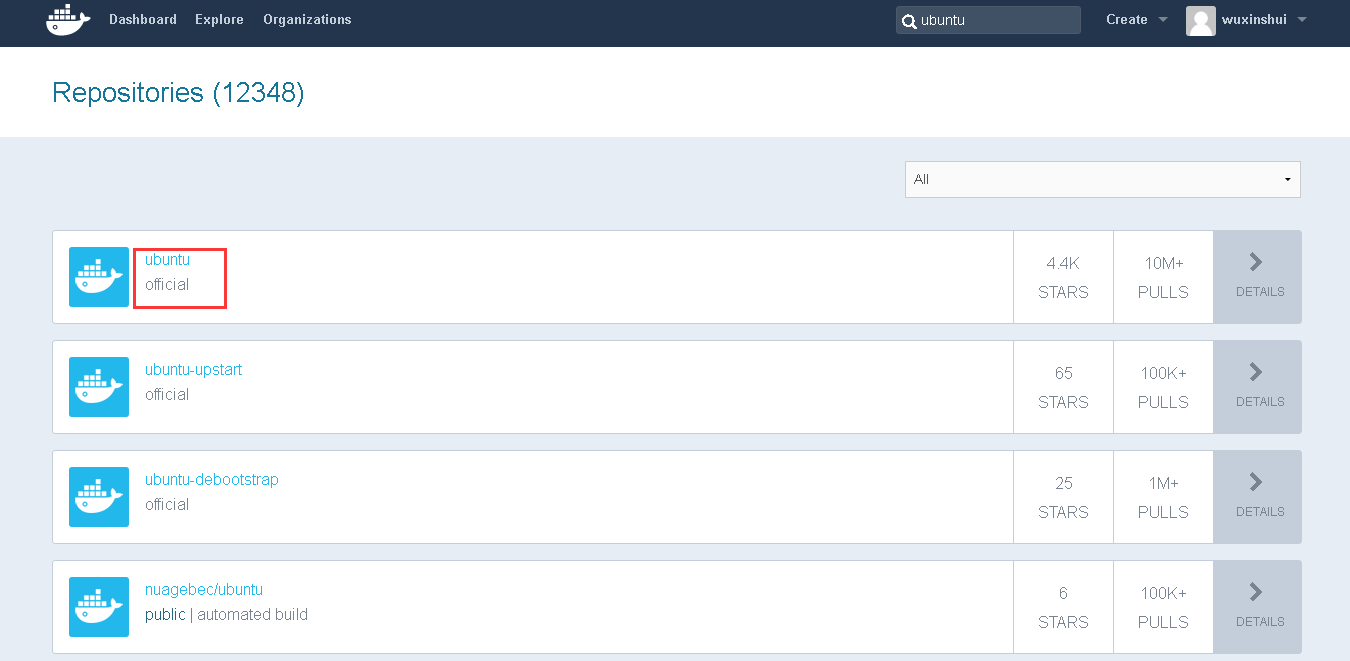Viewport: 1350px width, 661px height.
Task: Click the nuagebec/ubuntu repository whale icon
Action: coord(99,607)
